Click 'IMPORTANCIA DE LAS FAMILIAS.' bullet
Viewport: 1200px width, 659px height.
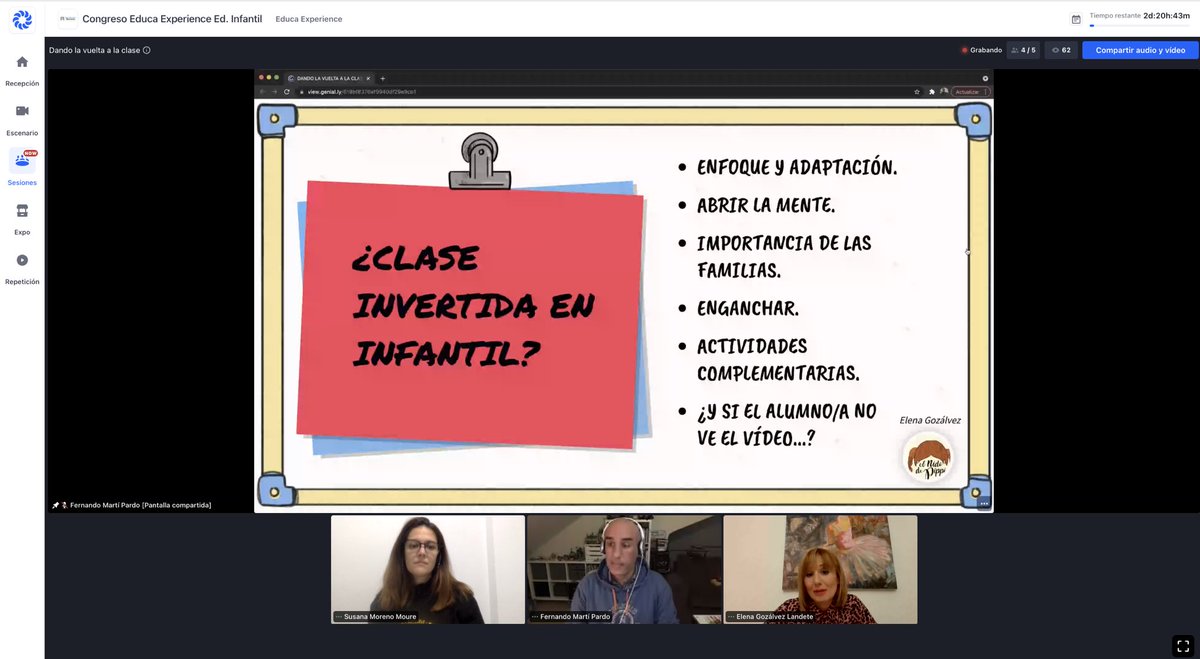click(784, 256)
